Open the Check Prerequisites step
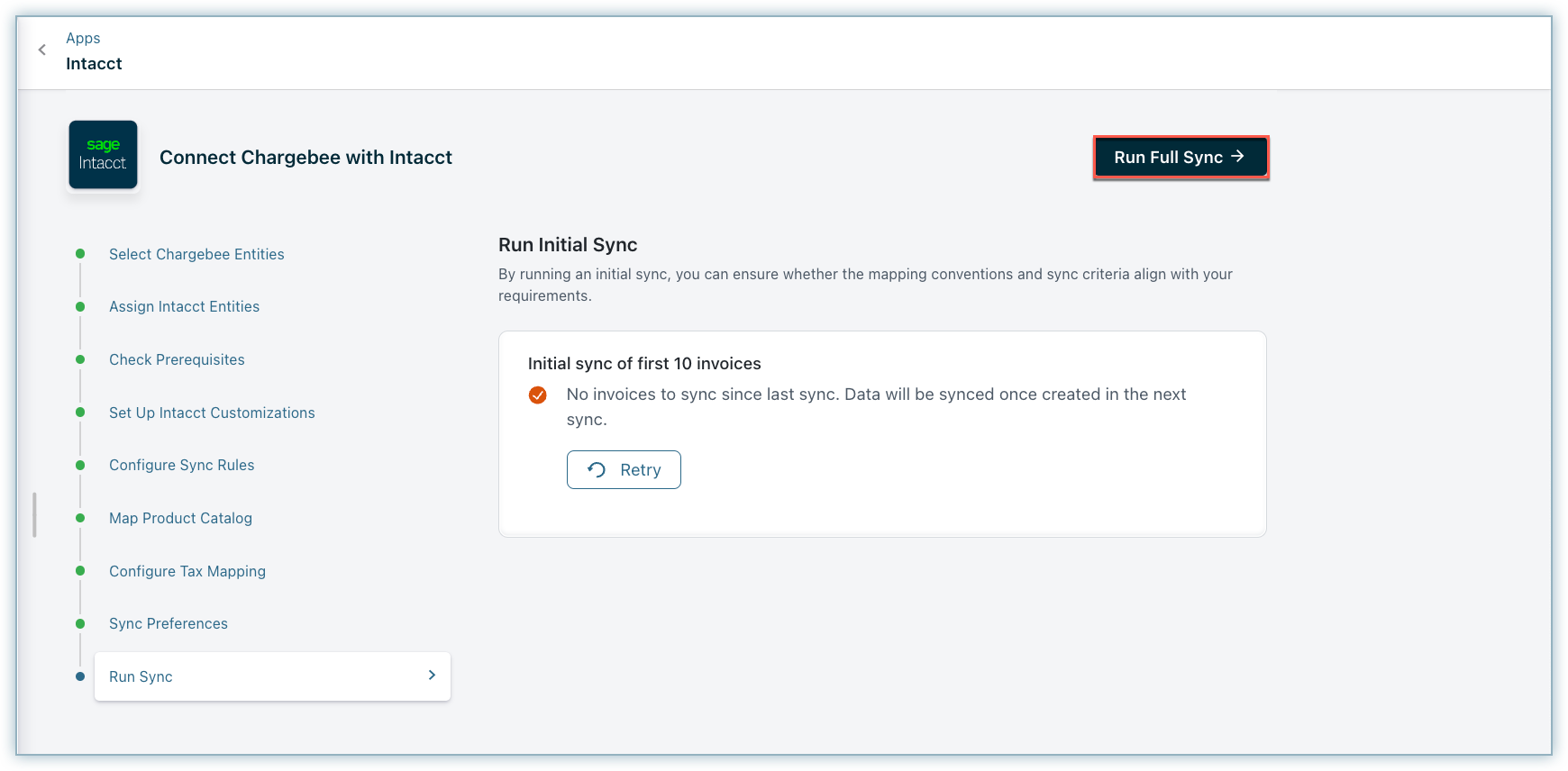The height and width of the screenshot is (771, 1568). [x=177, y=359]
